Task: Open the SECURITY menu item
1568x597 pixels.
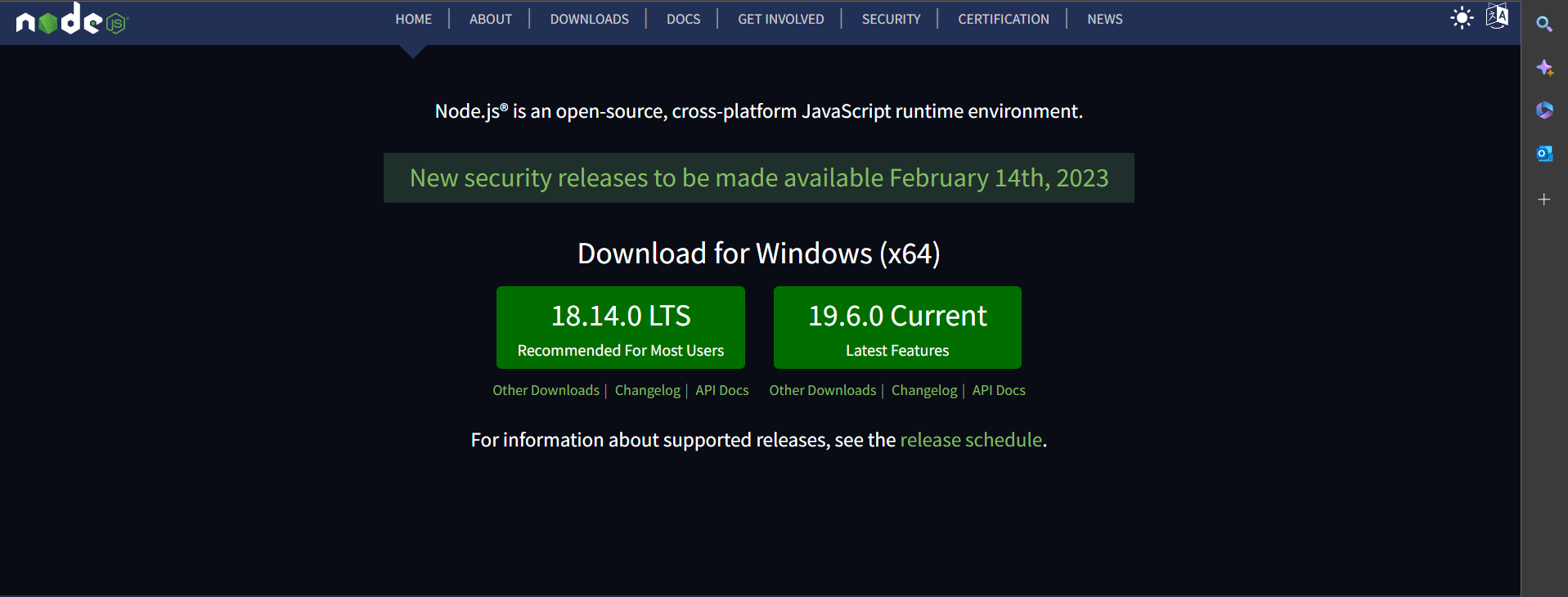Action: click(x=891, y=19)
